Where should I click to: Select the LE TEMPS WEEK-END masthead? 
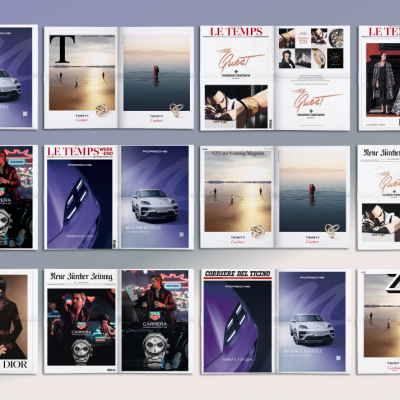80,151
